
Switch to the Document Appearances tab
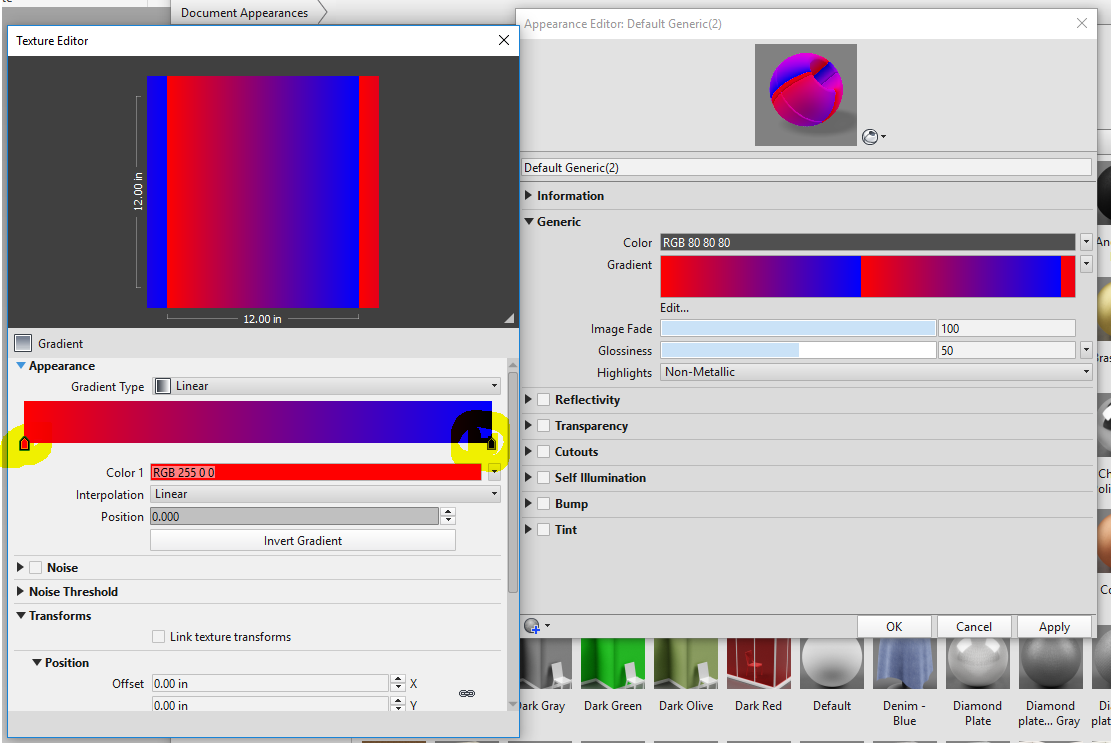pos(243,13)
